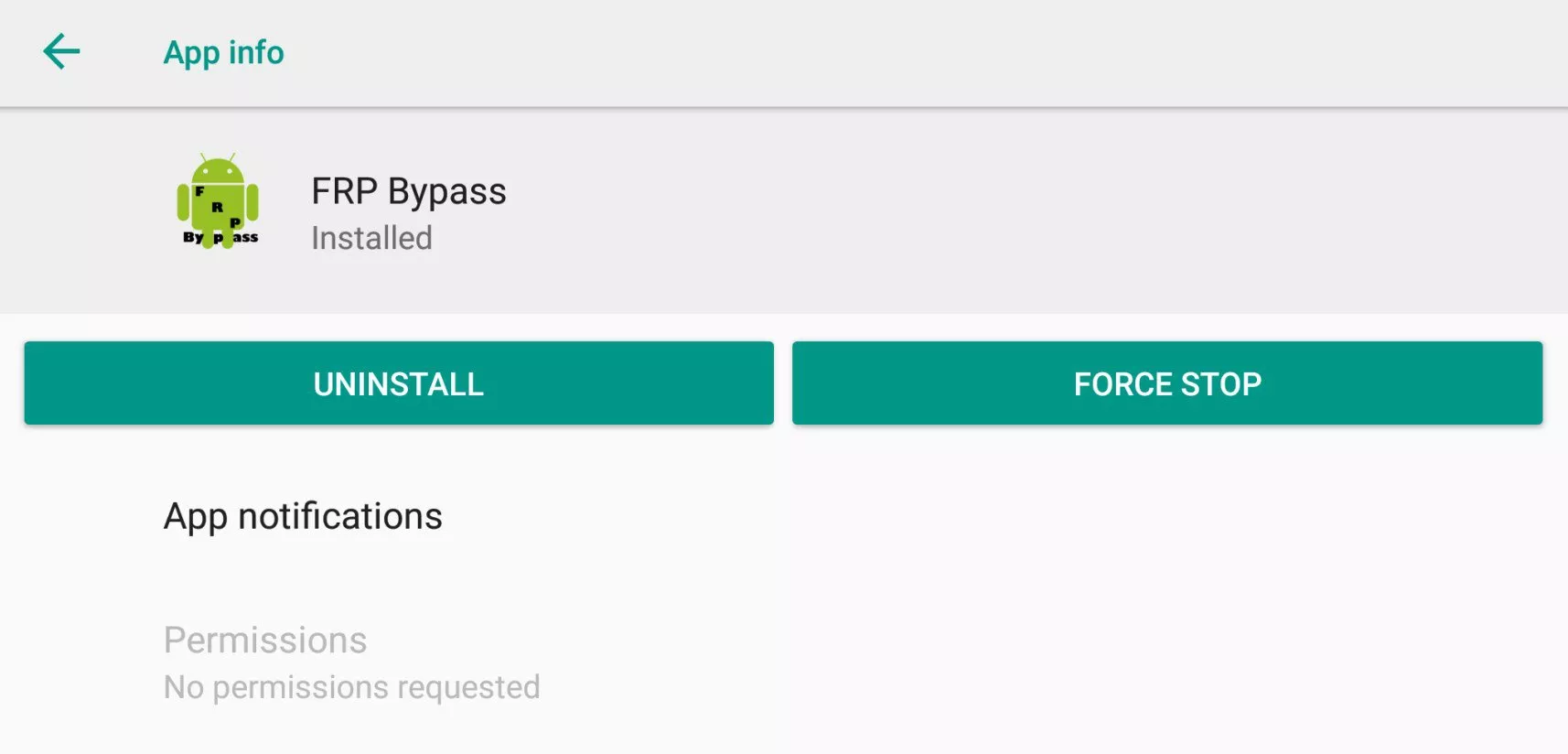Viewport: 1568px width, 754px height.
Task: Return to the previous screen with the teal arrow
Action: pyautogui.click(x=61, y=51)
